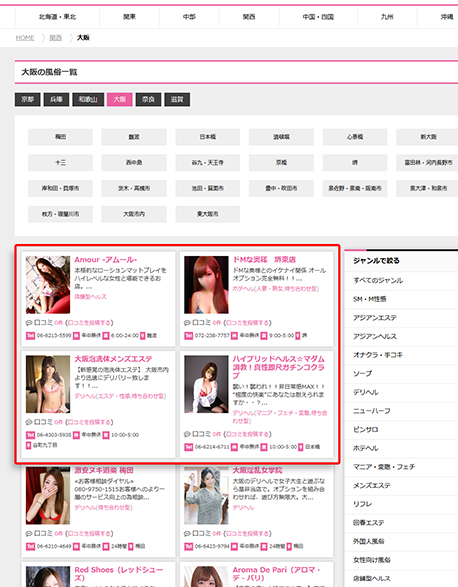Filter by the 心斎橋 area button

pos(355,137)
